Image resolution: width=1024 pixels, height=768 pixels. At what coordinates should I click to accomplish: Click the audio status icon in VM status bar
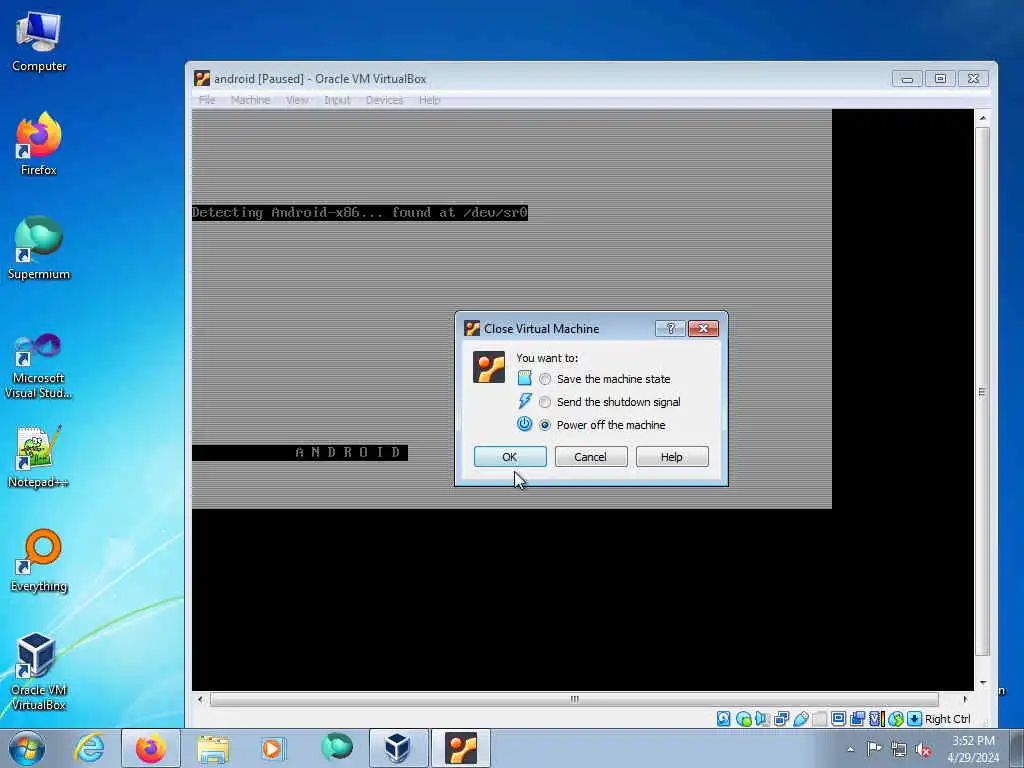click(x=762, y=719)
